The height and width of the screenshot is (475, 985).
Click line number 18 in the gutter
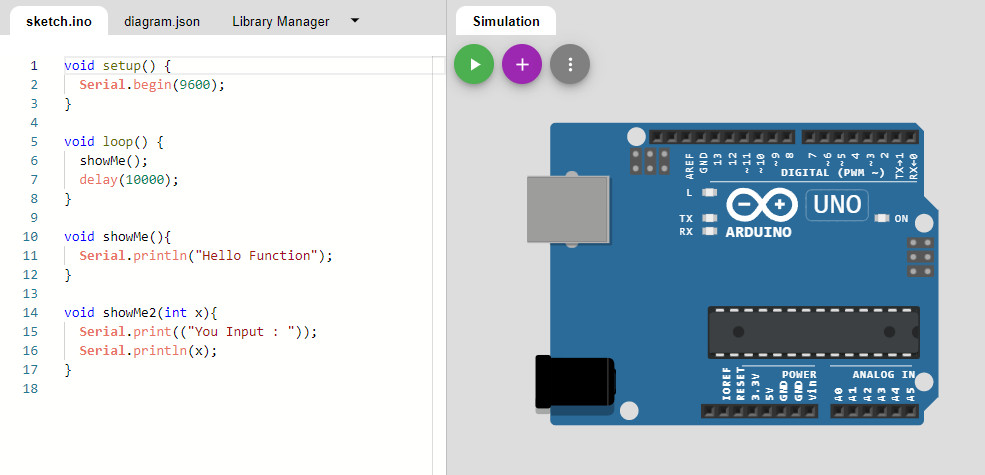click(31, 388)
